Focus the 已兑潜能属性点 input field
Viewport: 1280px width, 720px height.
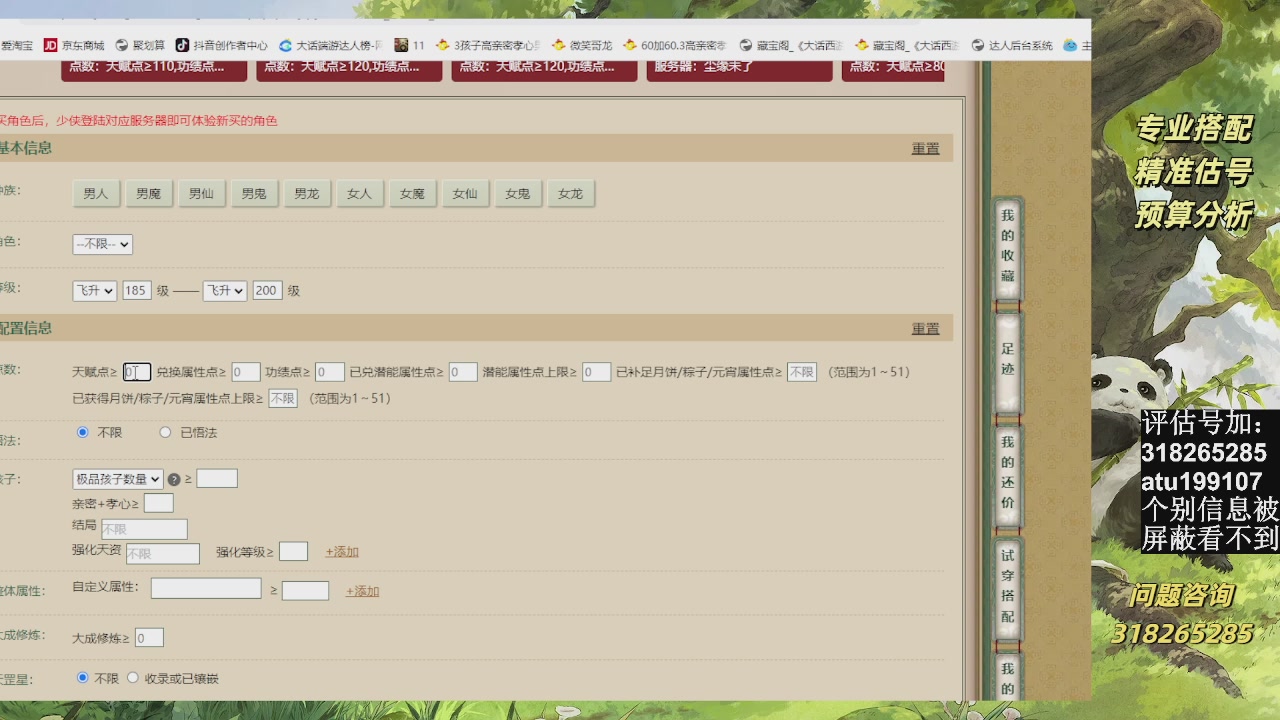pyautogui.click(x=463, y=372)
